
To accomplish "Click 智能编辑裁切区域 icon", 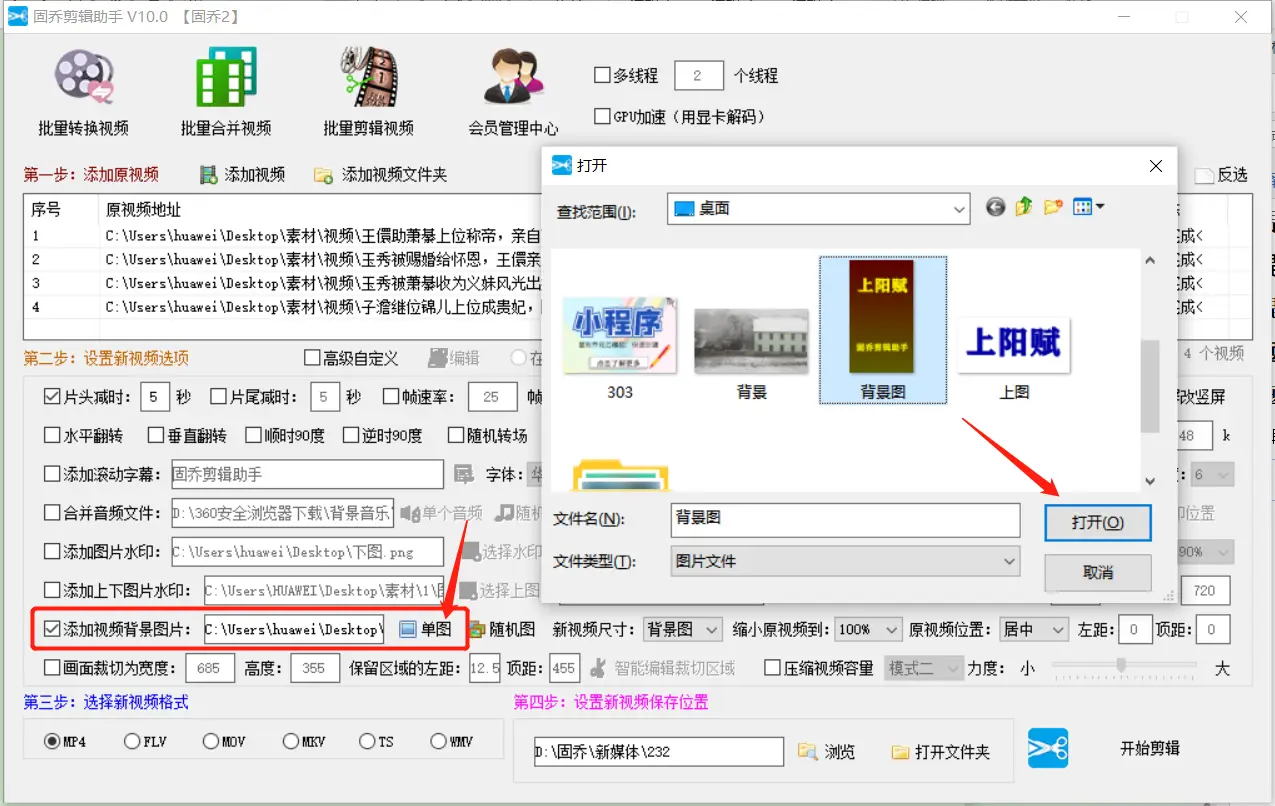I will pyautogui.click(x=598, y=668).
